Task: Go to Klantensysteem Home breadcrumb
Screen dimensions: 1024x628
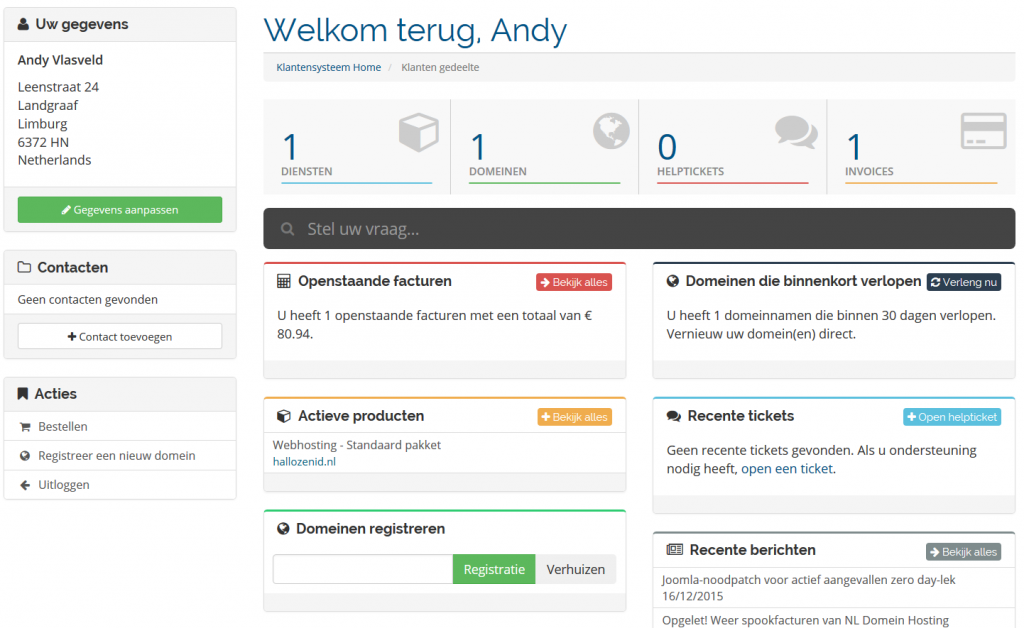Action: [x=328, y=67]
